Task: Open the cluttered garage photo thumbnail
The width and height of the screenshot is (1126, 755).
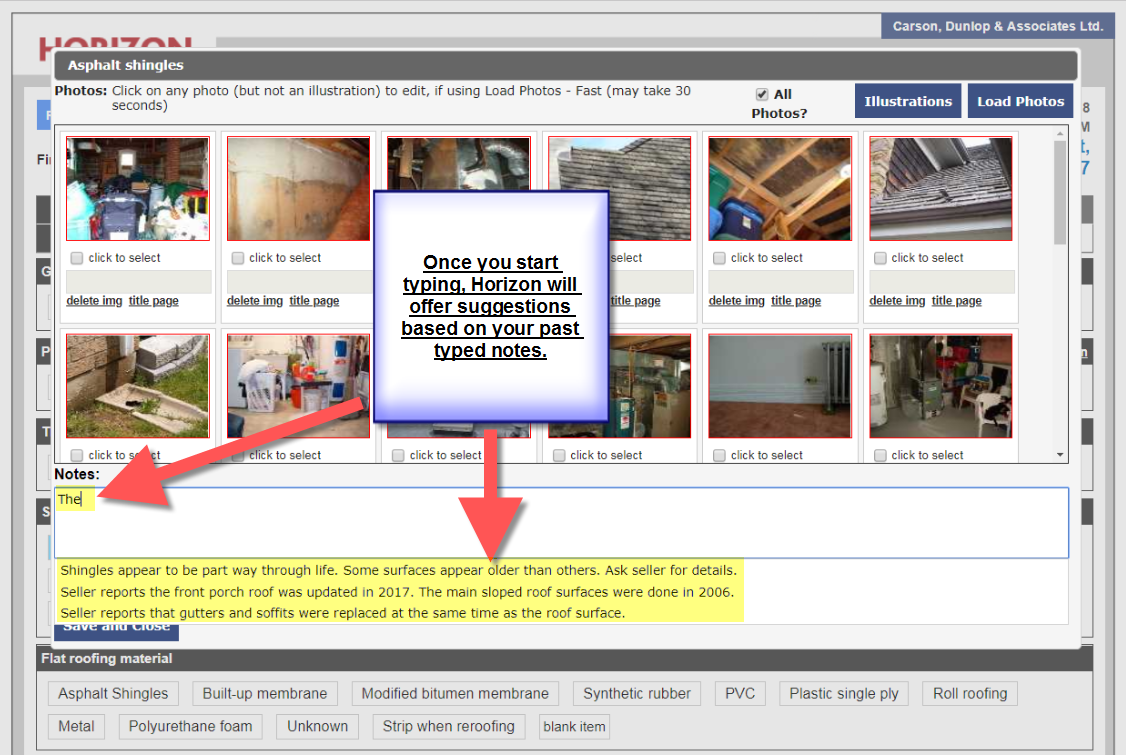Action: pos(138,189)
